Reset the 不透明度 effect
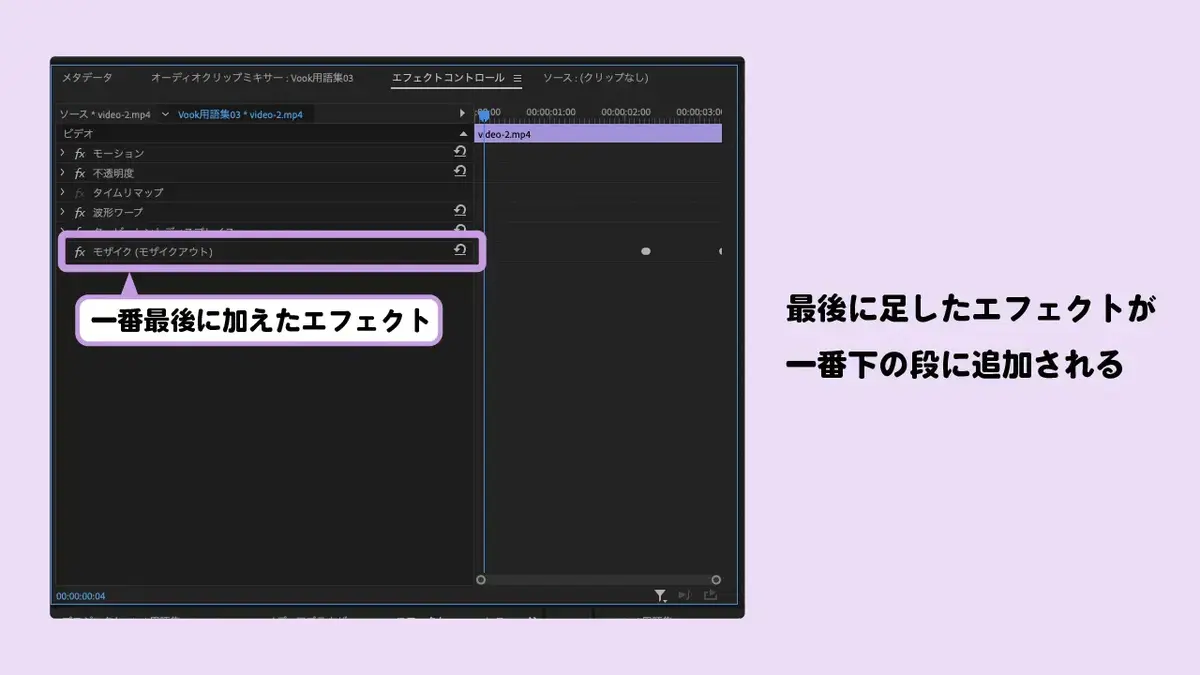Screen dimensions: 1200x675 pos(460,172)
